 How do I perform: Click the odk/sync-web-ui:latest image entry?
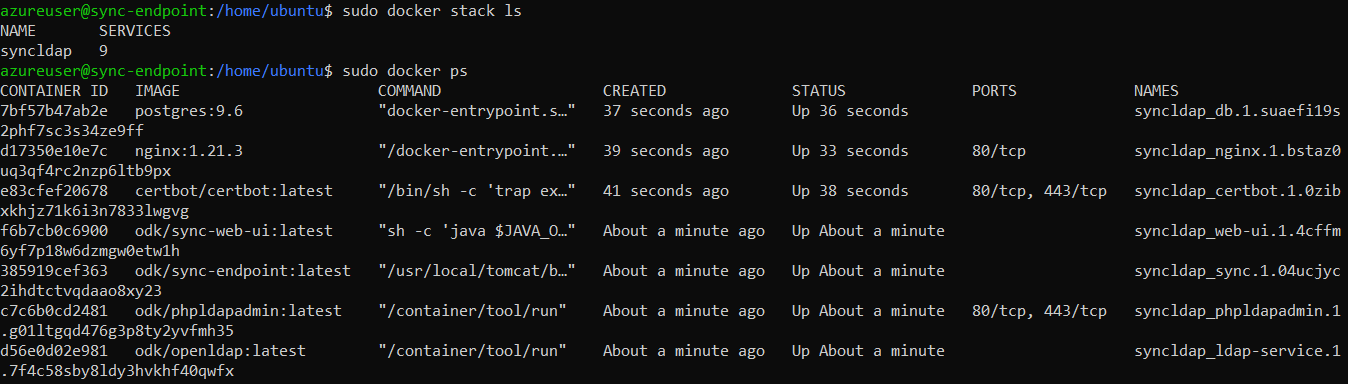coord(234,231)
